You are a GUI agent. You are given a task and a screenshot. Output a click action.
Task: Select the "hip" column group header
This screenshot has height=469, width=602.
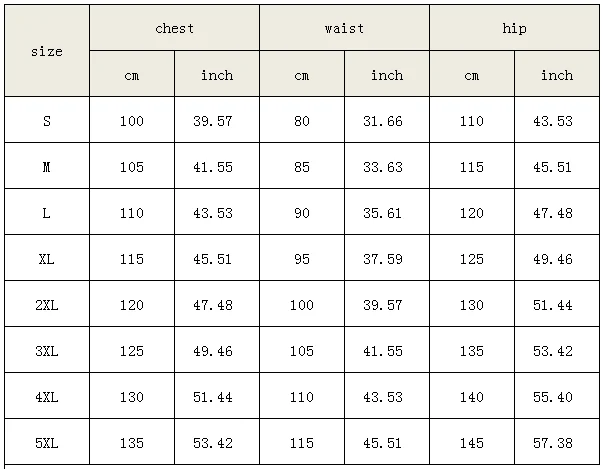click(x=514, y=28)
